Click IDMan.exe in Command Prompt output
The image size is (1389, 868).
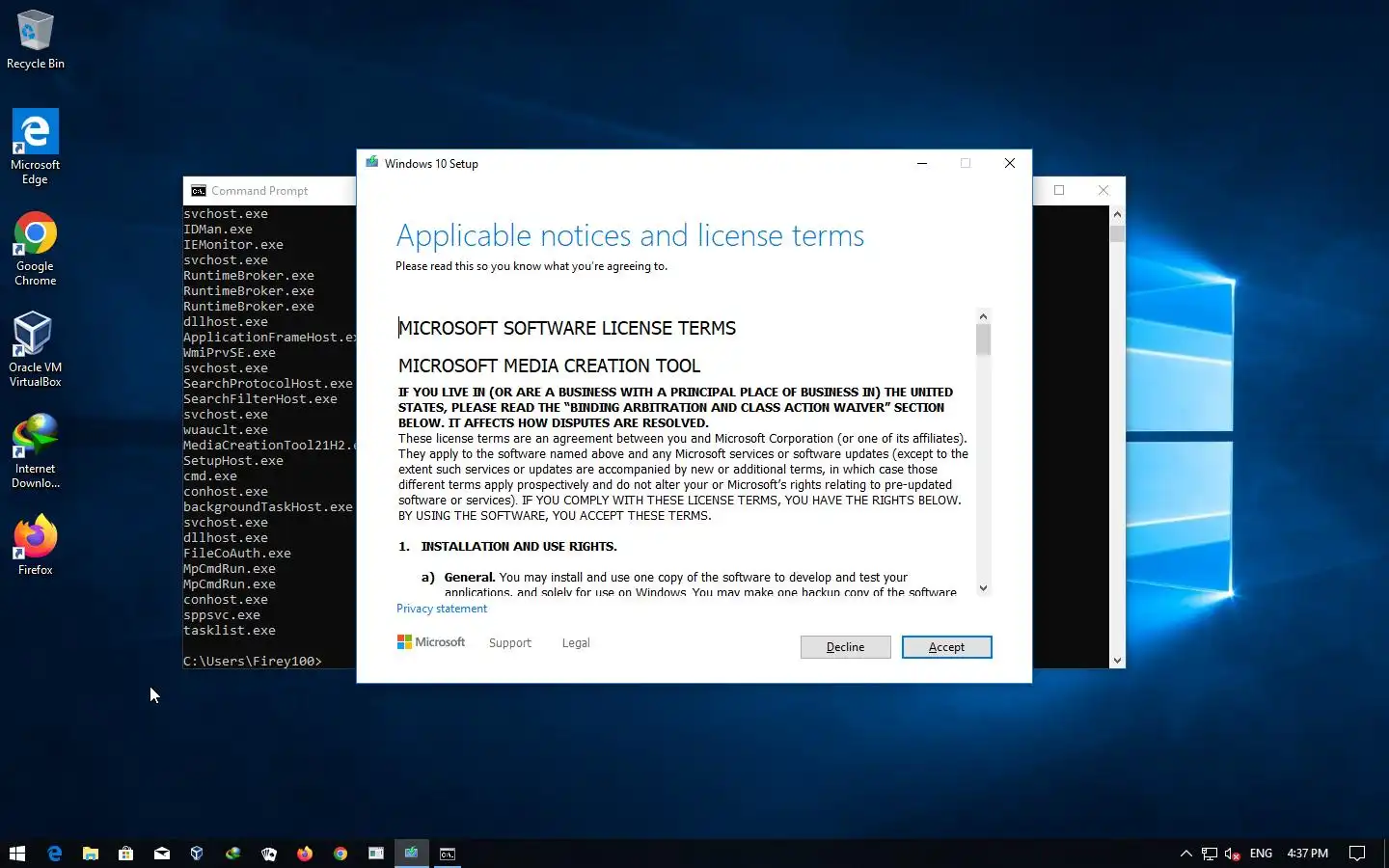click(x=218, y=229)
